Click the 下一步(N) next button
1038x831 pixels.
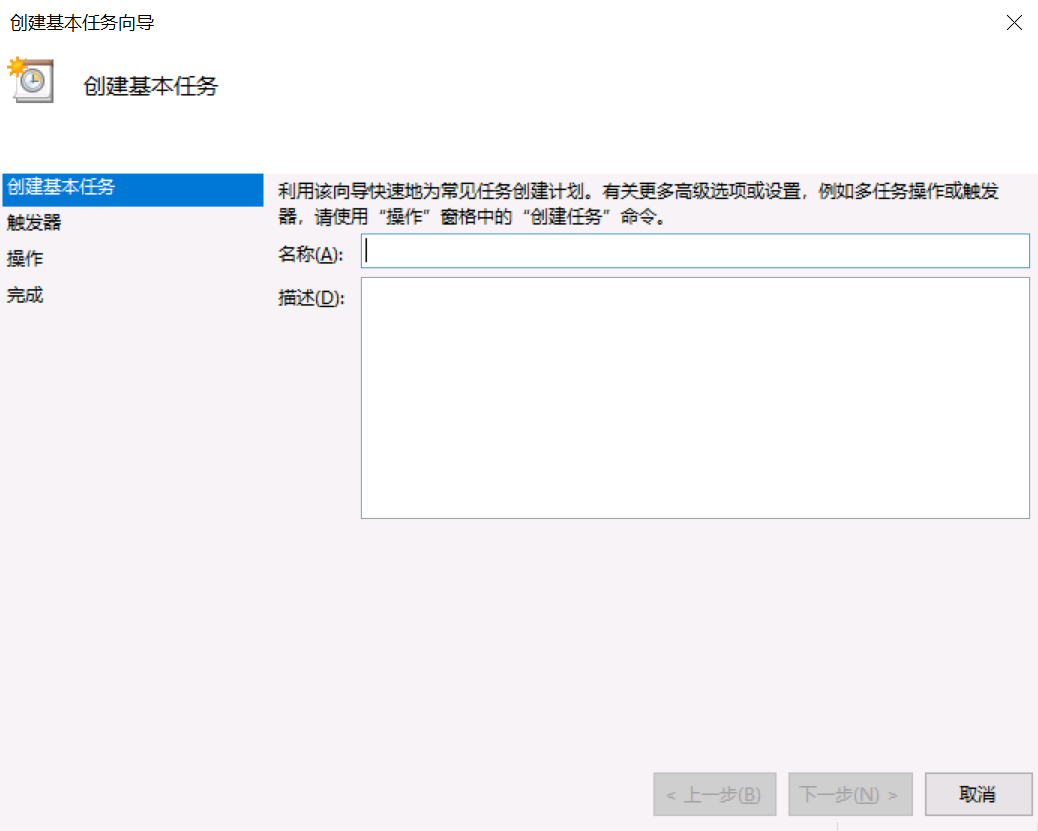[851, 794]
